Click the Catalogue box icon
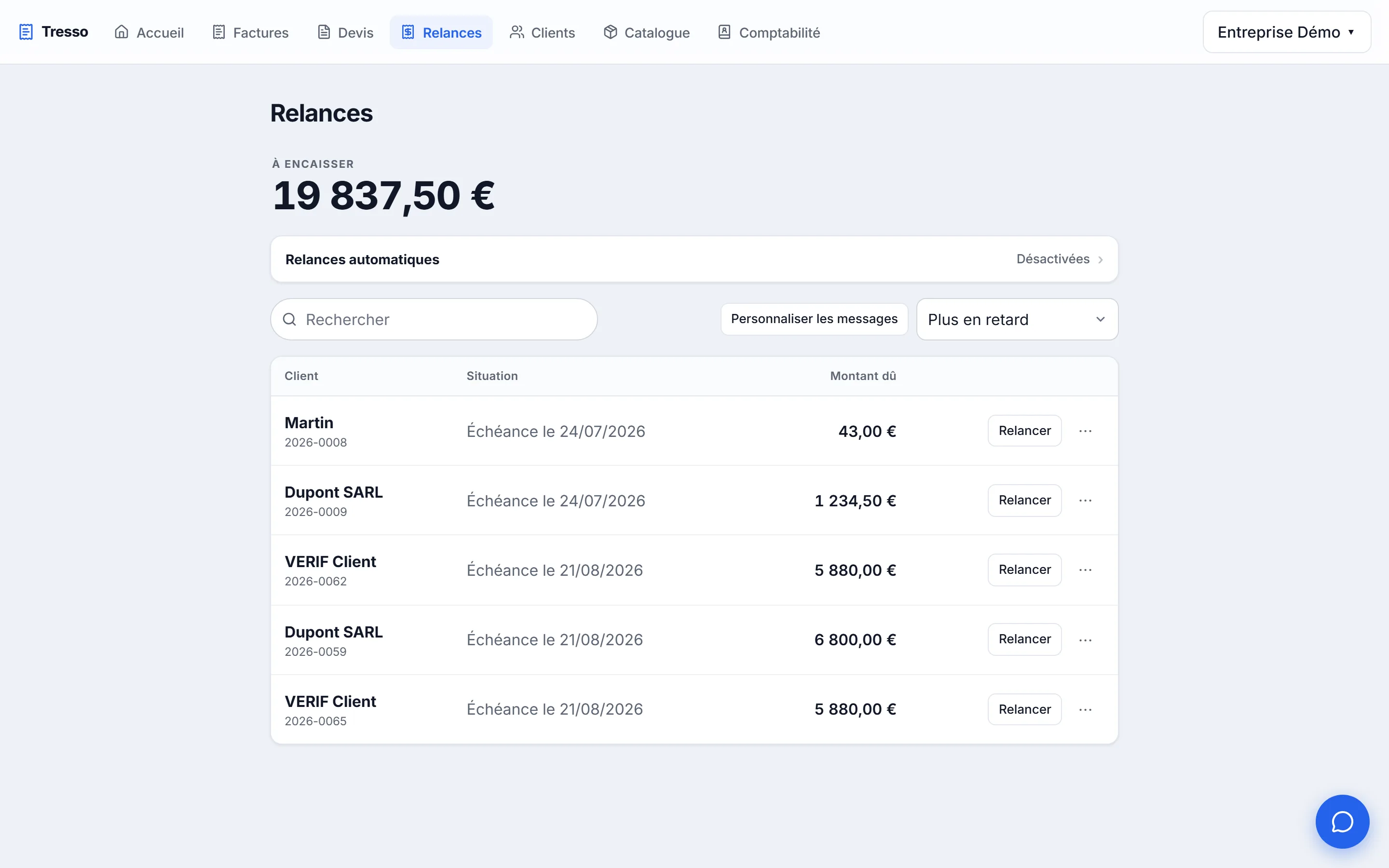1389x868 pixels. click(610, 32)
